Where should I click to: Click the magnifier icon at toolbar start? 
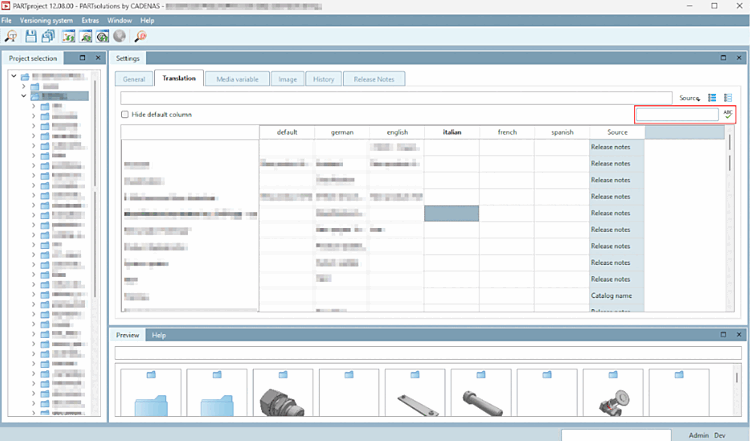point(11,36)
